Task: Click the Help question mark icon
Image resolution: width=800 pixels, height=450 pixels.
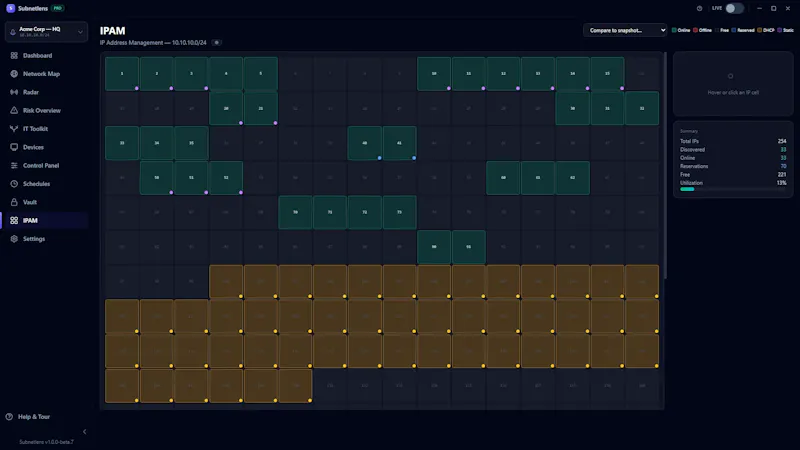Action: tap(9, 417)
